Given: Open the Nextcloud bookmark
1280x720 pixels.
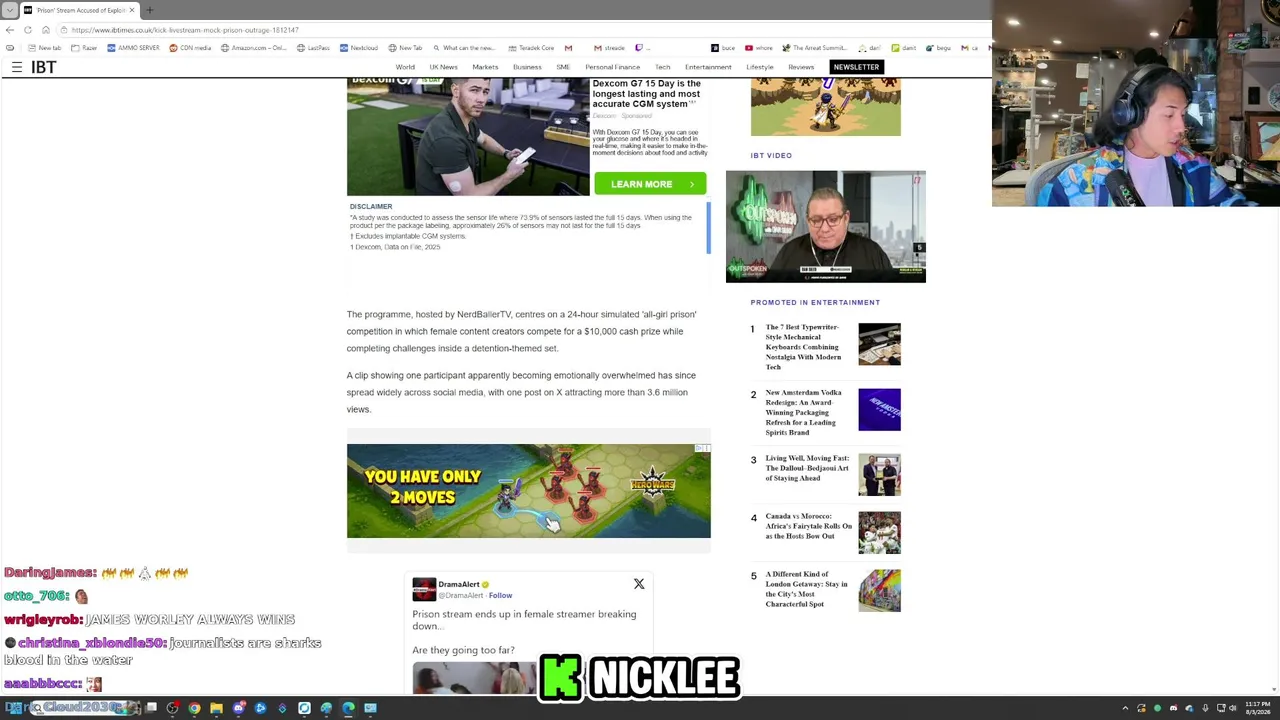Looking at the screenshot, I should [359, 48].
